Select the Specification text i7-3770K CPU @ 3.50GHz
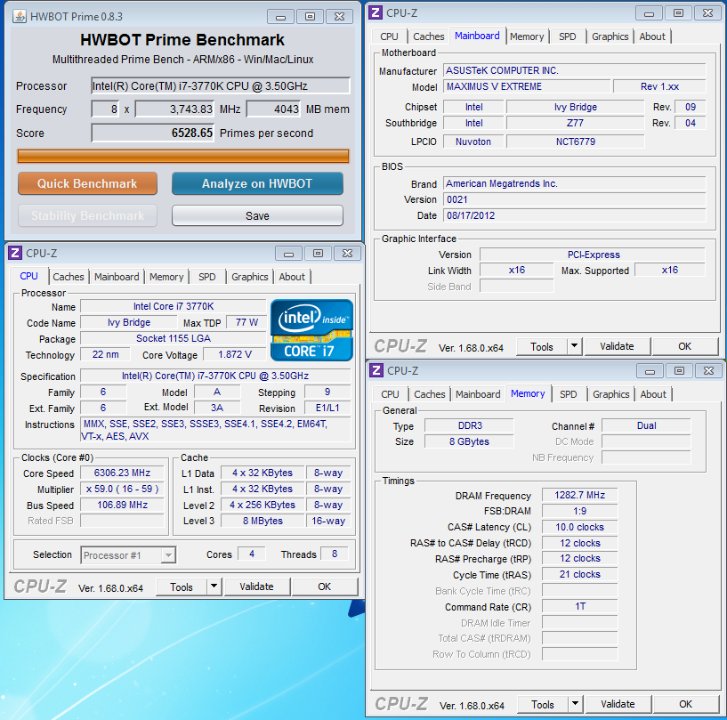 point(215,376)
